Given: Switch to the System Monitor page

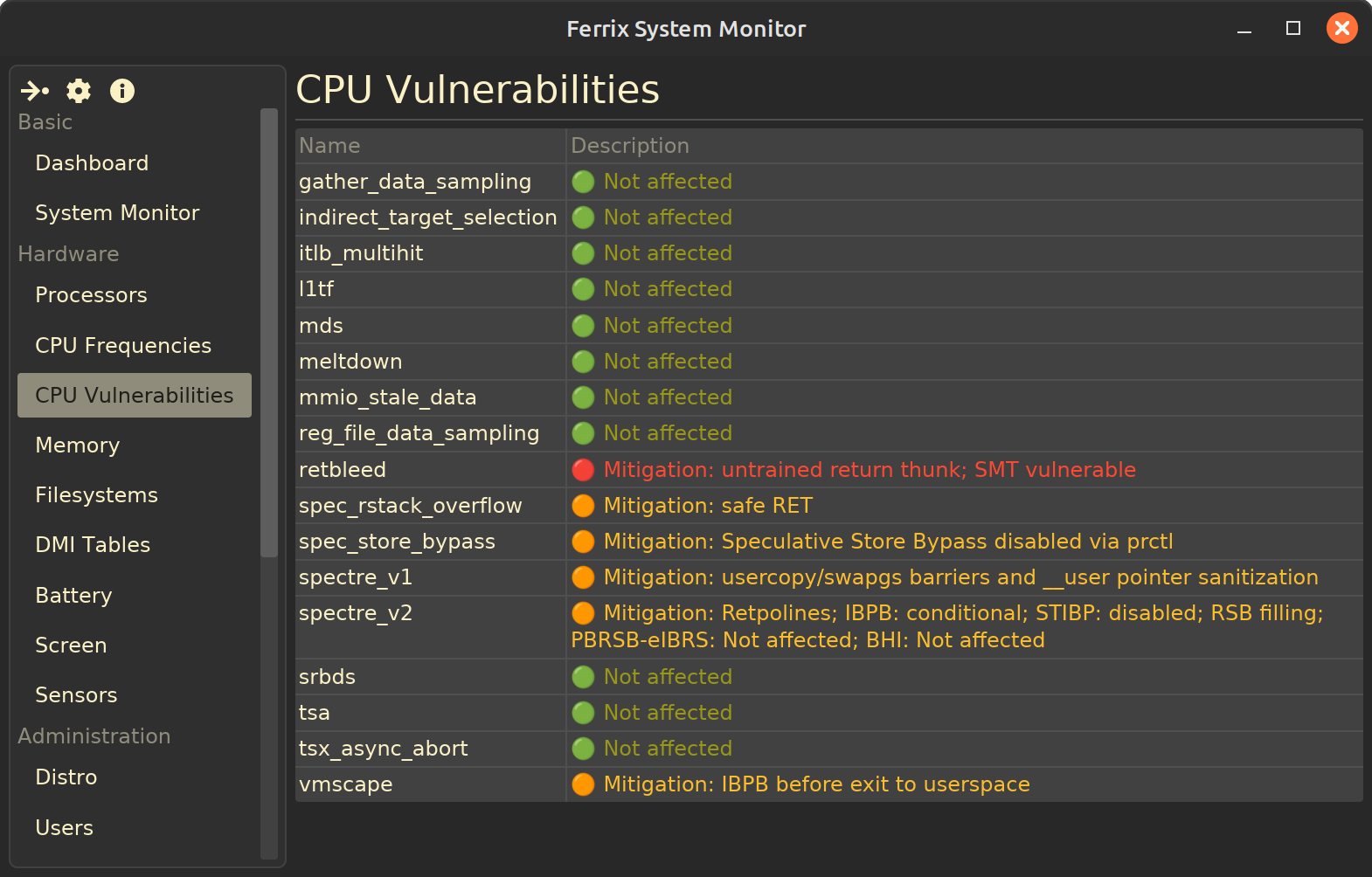Looking at the screenshot, I should pyautogui.click(x=117, y=213).
